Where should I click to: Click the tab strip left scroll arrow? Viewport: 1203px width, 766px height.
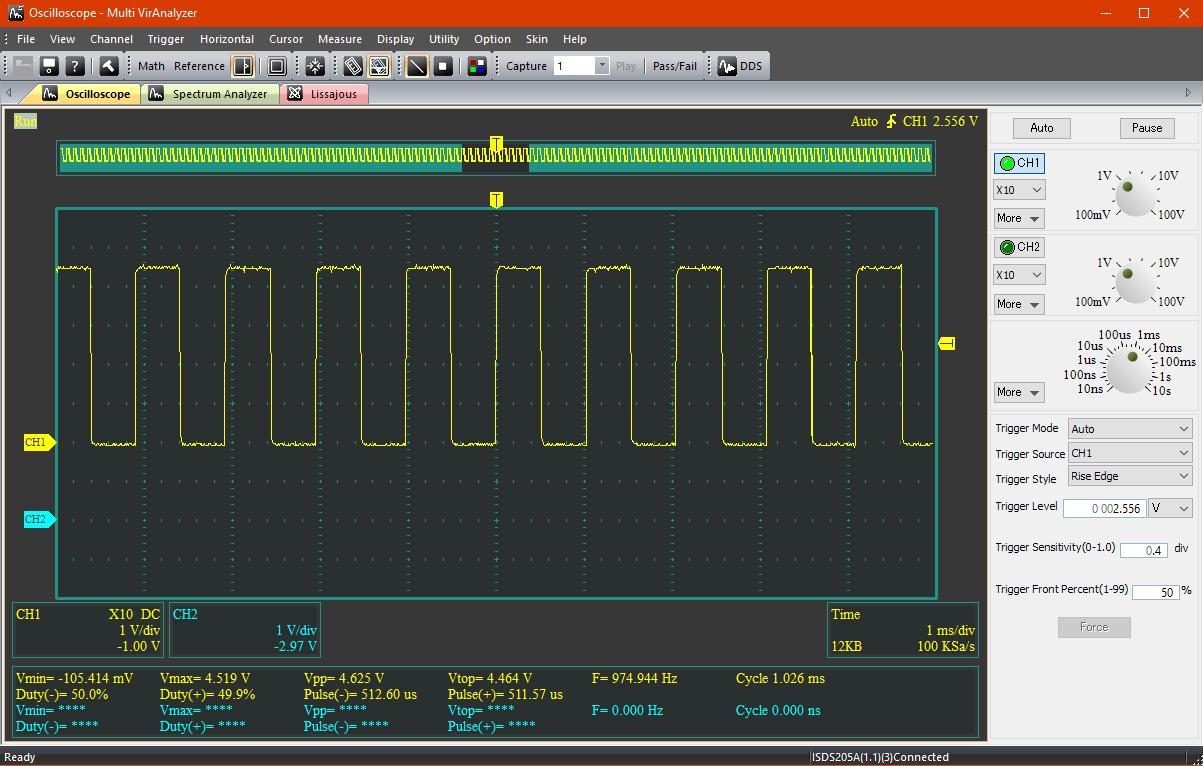(8, 93)
